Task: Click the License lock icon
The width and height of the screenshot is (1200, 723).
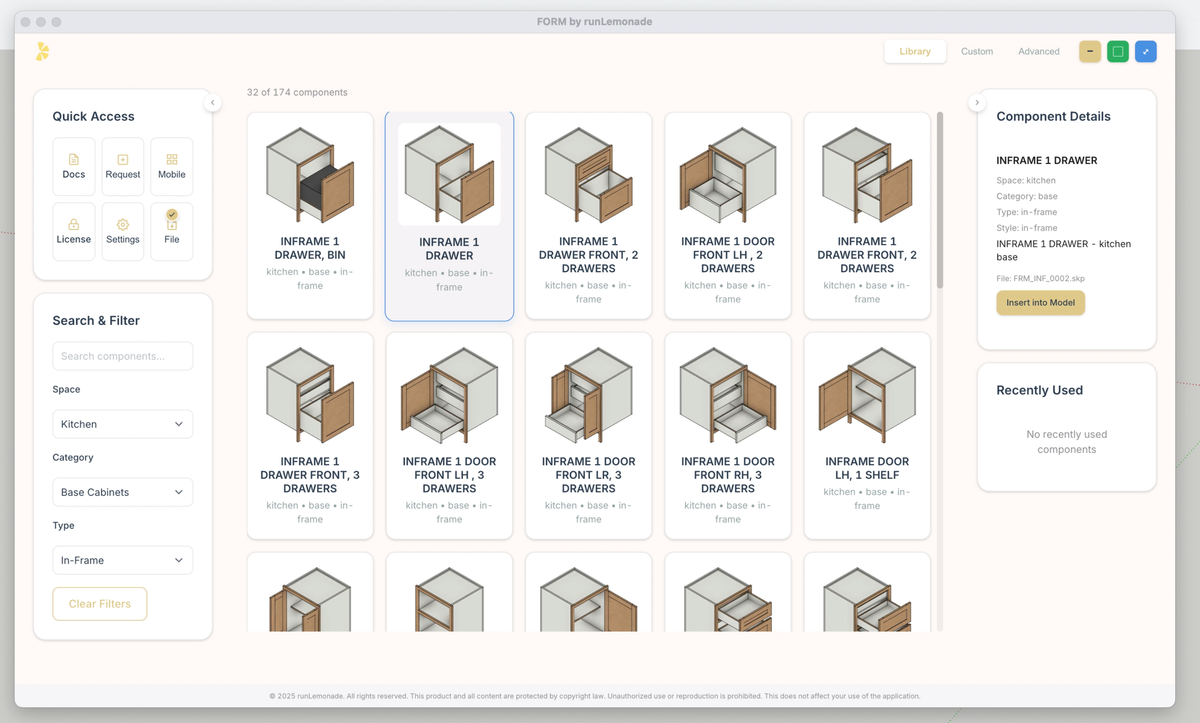Action: pyautogui.click(x=73, y=230)
